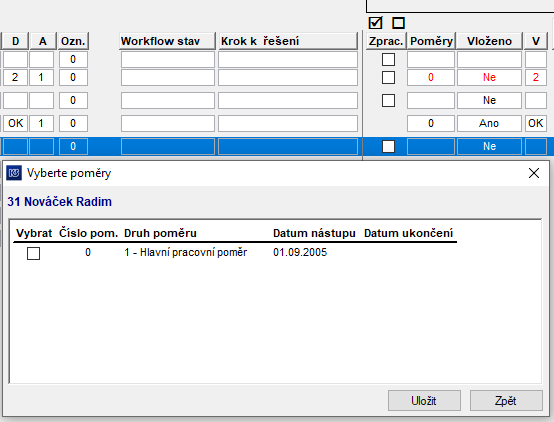The width and height of the screenshot is (554, 422).
Task: Click the Krok k řešení field in highlighted row
Action: pos(288,146)
